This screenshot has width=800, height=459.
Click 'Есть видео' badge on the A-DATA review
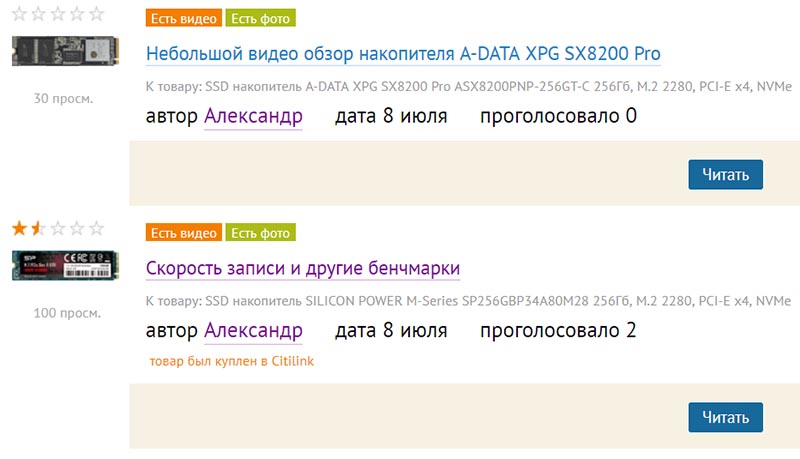(184, 18)
